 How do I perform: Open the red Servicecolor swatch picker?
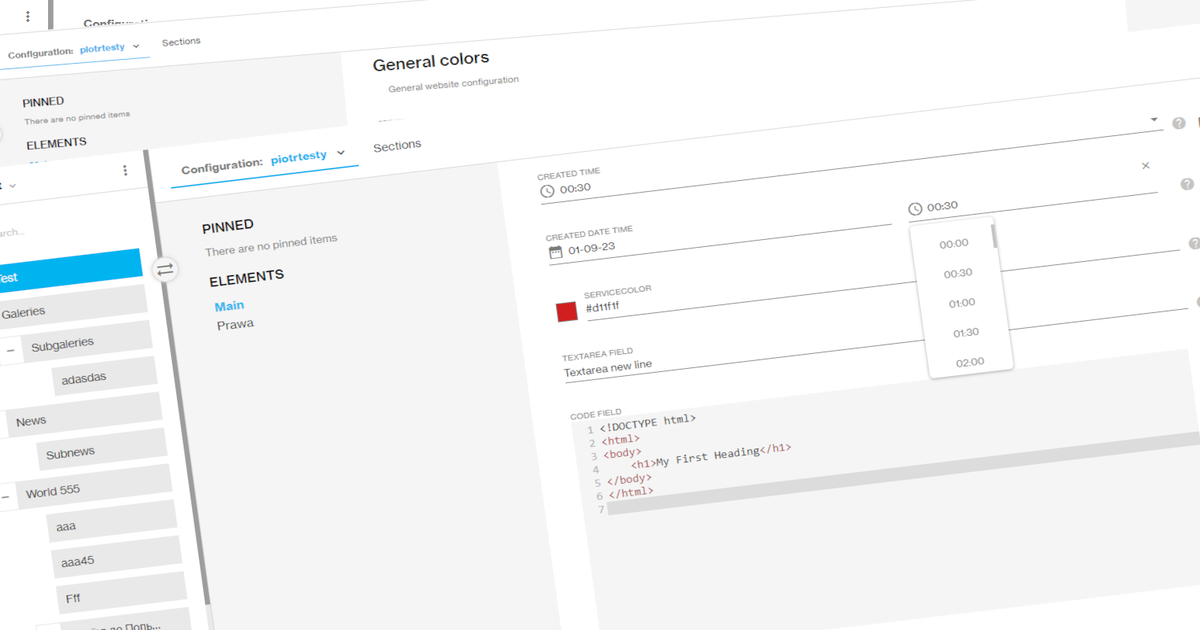pyautogui.click(x=567, y=311)
